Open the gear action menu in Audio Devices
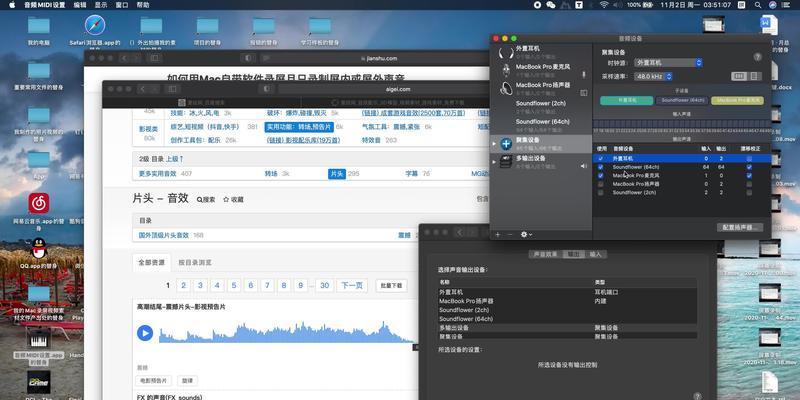 [x=526, y=234]
